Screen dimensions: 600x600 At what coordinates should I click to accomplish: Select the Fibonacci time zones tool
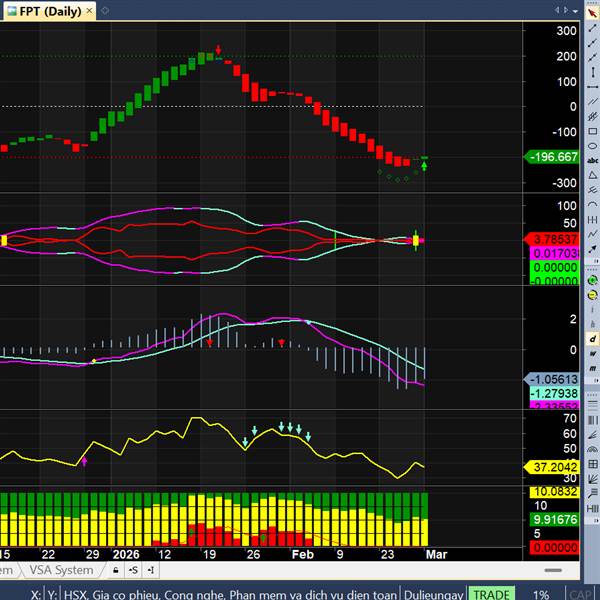(x=592, y=420)
